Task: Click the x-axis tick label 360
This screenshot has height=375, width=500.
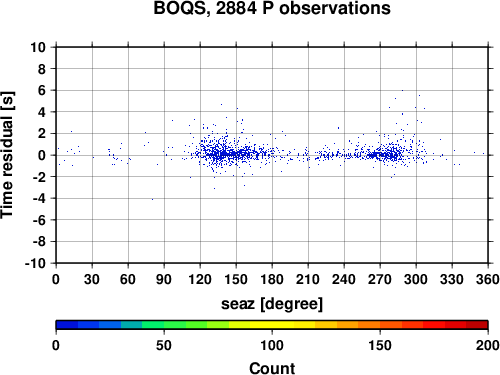Action: click(488, 279)
